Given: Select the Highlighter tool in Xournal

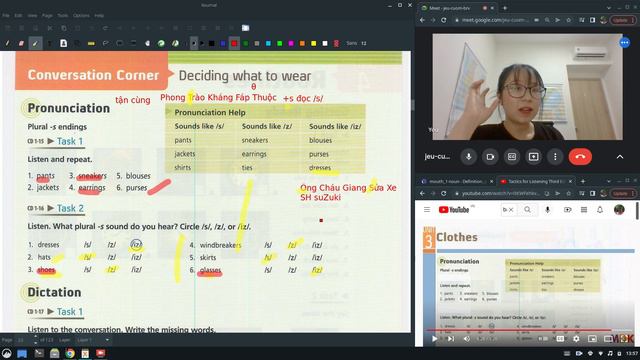Looking at the screenshot, I should tap(35, 43).
